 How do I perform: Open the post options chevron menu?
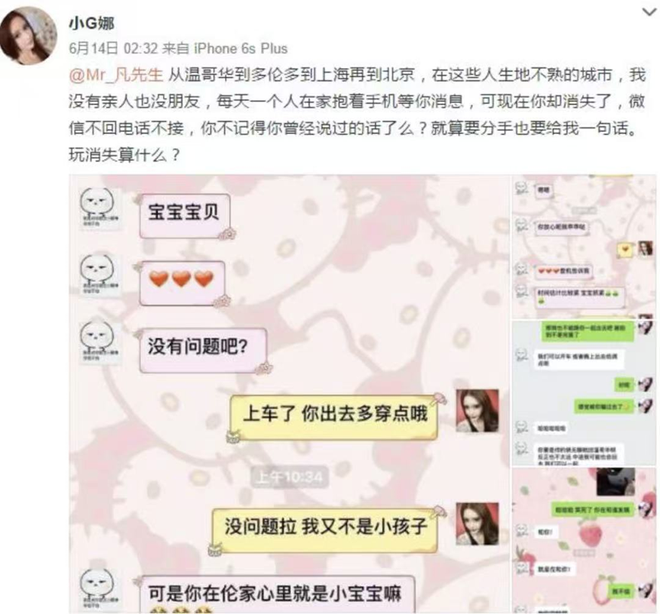point(648,12)
